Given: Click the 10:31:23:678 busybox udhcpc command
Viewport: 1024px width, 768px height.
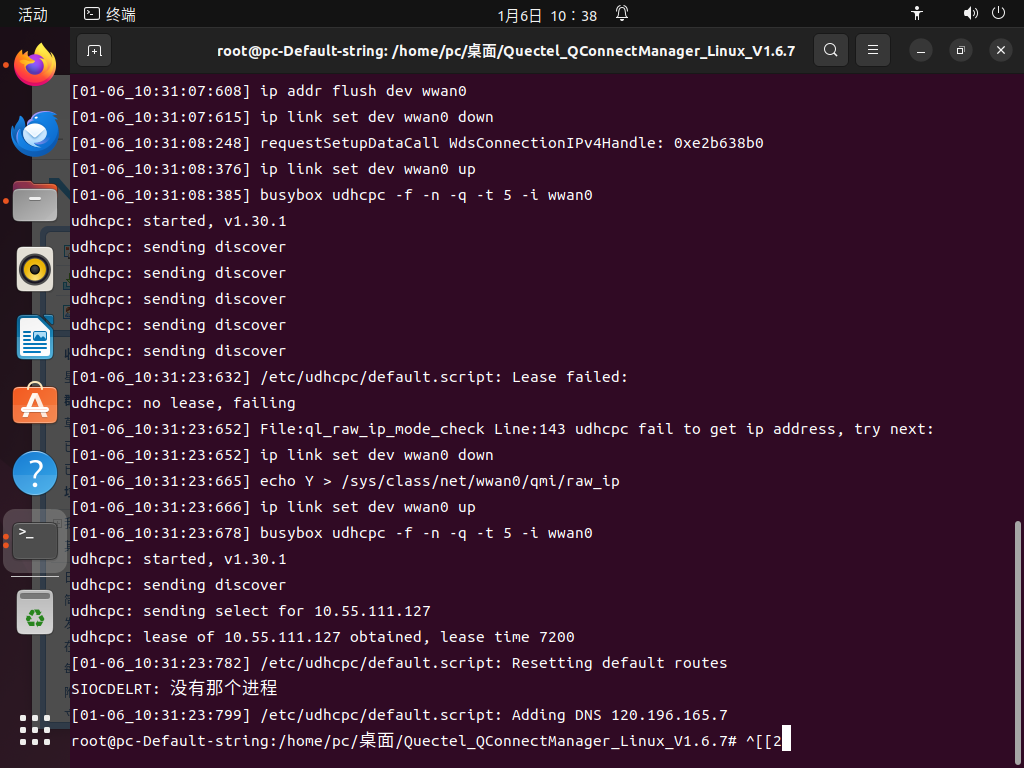Looking at the screenshot, I should tap(332, 533).
